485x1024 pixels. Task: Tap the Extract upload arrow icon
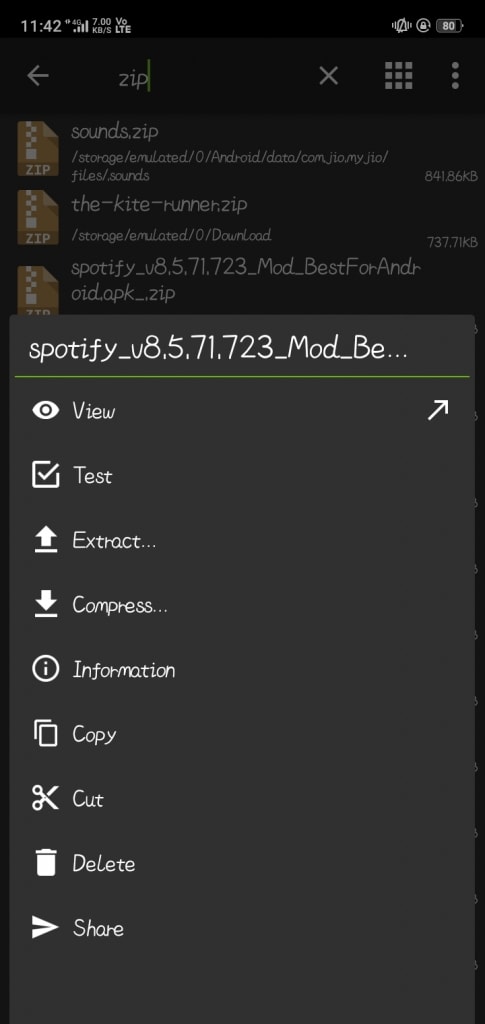[45, 540]
